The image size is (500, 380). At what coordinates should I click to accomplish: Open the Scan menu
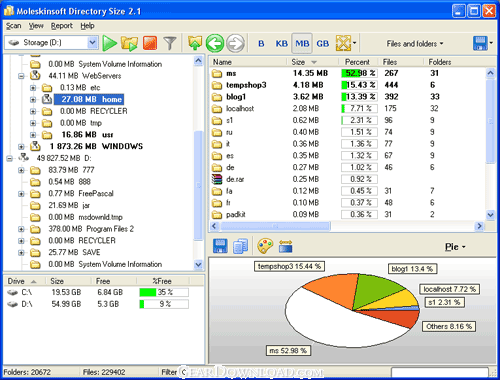click(x=13, y=26)
